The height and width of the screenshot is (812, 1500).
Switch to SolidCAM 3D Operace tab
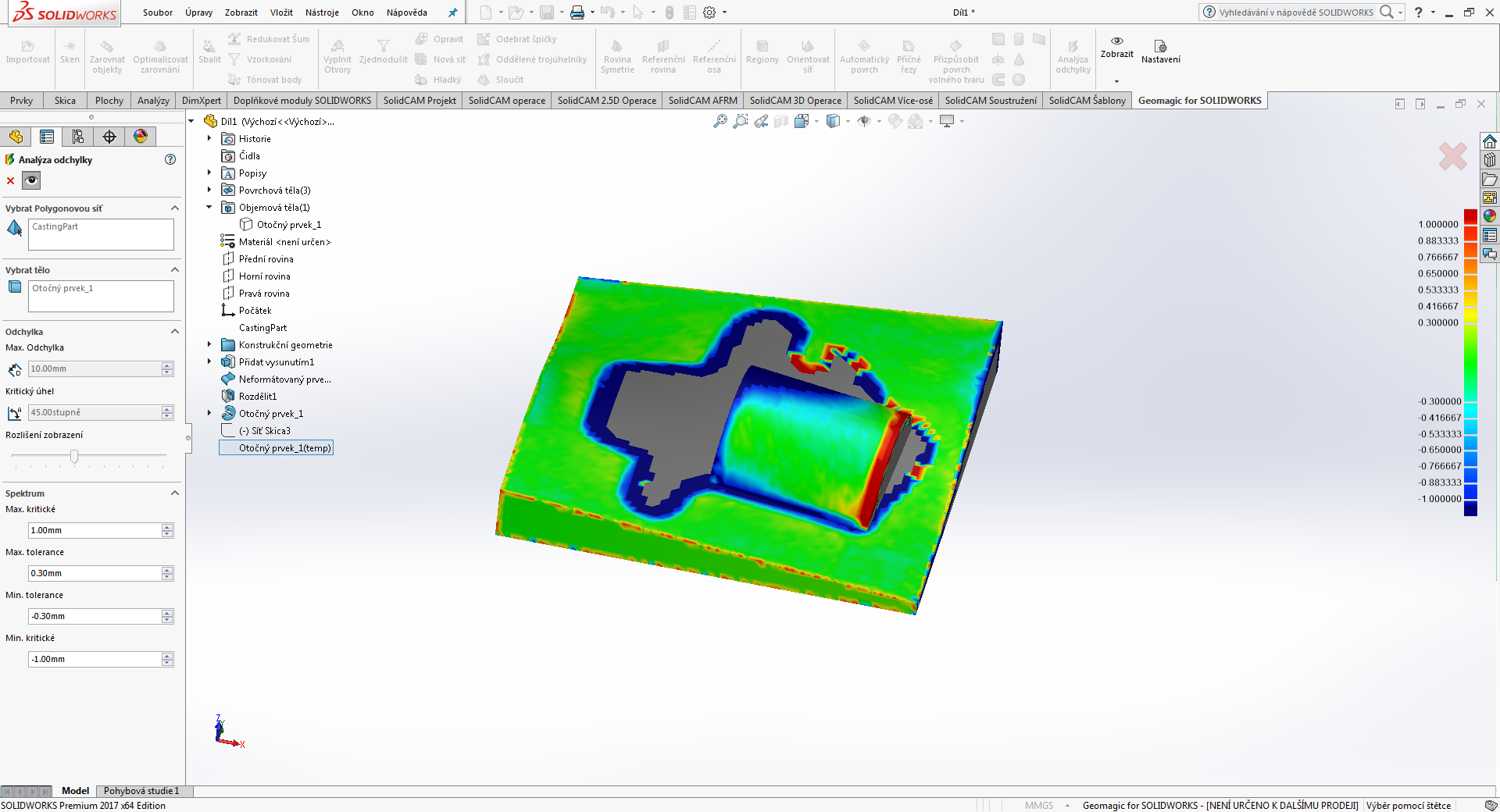coord(795,101)
